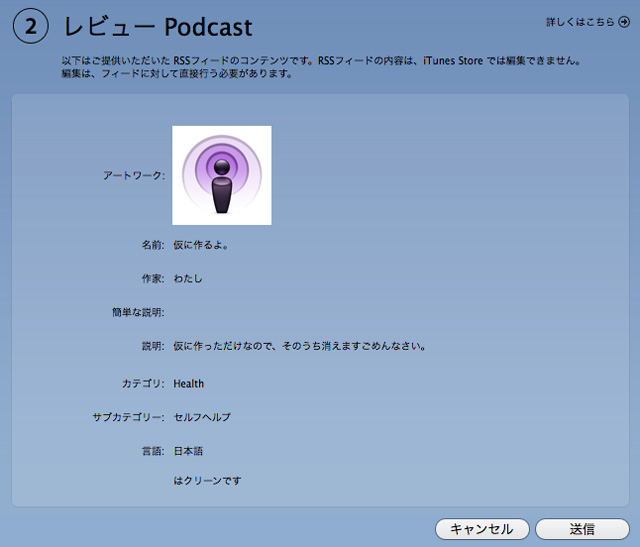Viewport: 640px width, 547px height.
Task: Click the サブカテゴリー: label
Action: click(129, 417)
